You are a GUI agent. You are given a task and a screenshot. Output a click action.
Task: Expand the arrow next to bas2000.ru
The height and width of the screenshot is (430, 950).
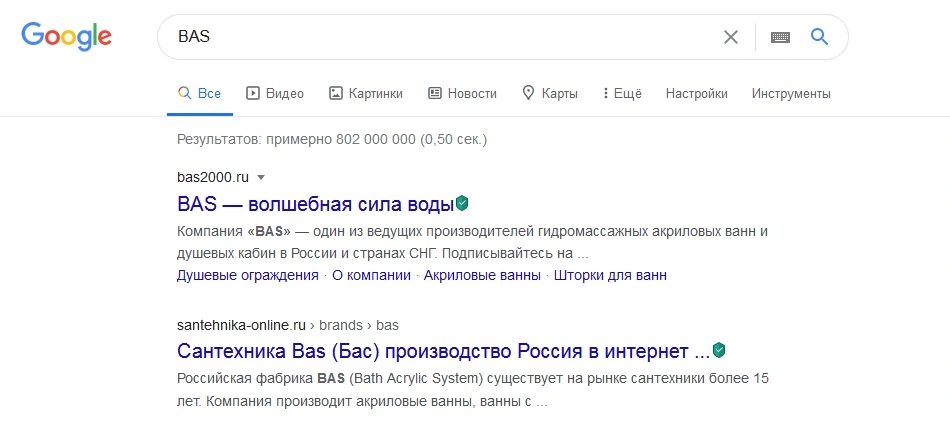pyautogui.click(x=261, y=177)
